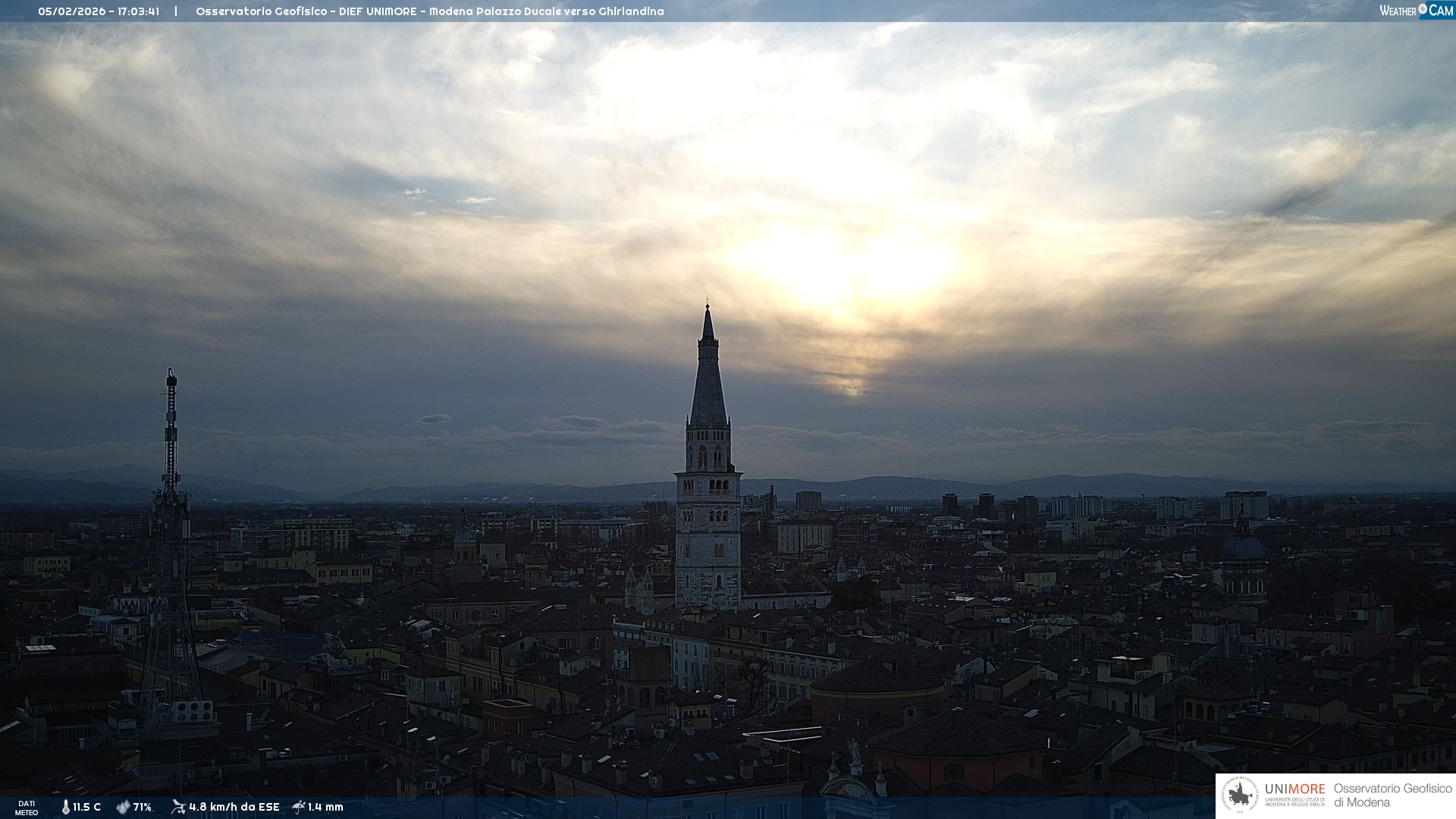Image resolution: width=1456 pixels, height=819 pixels.
Task: Click the Ghirlandina tower spire top
Action: 708,312
